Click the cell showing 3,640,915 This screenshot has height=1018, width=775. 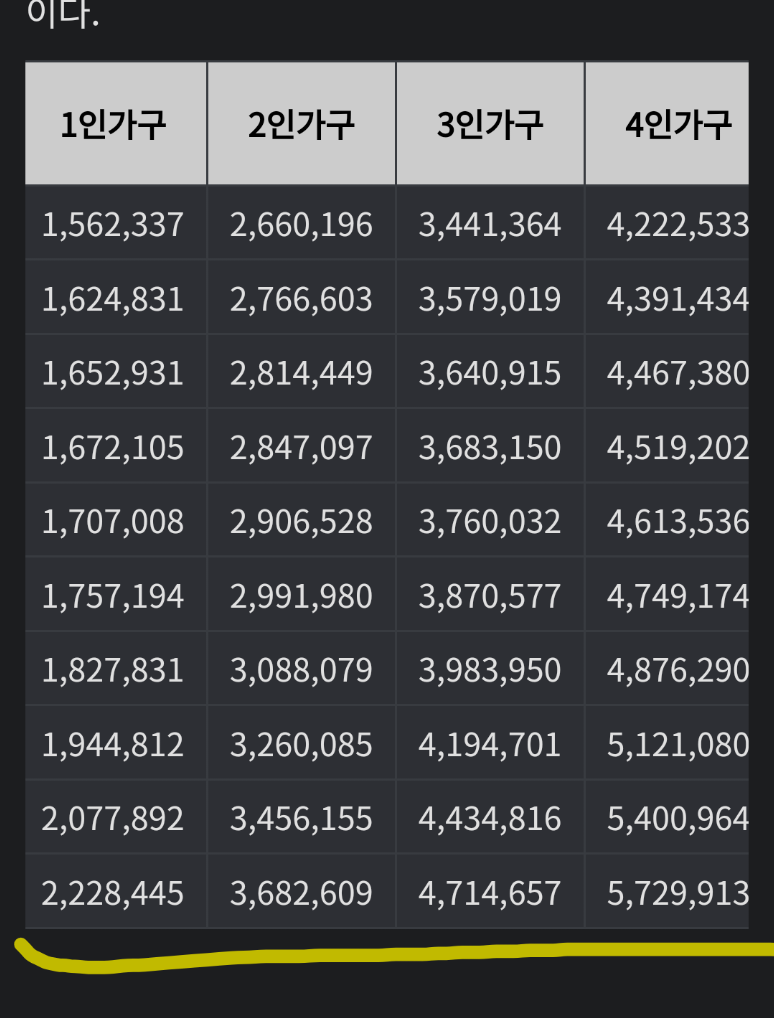(490, 371)
